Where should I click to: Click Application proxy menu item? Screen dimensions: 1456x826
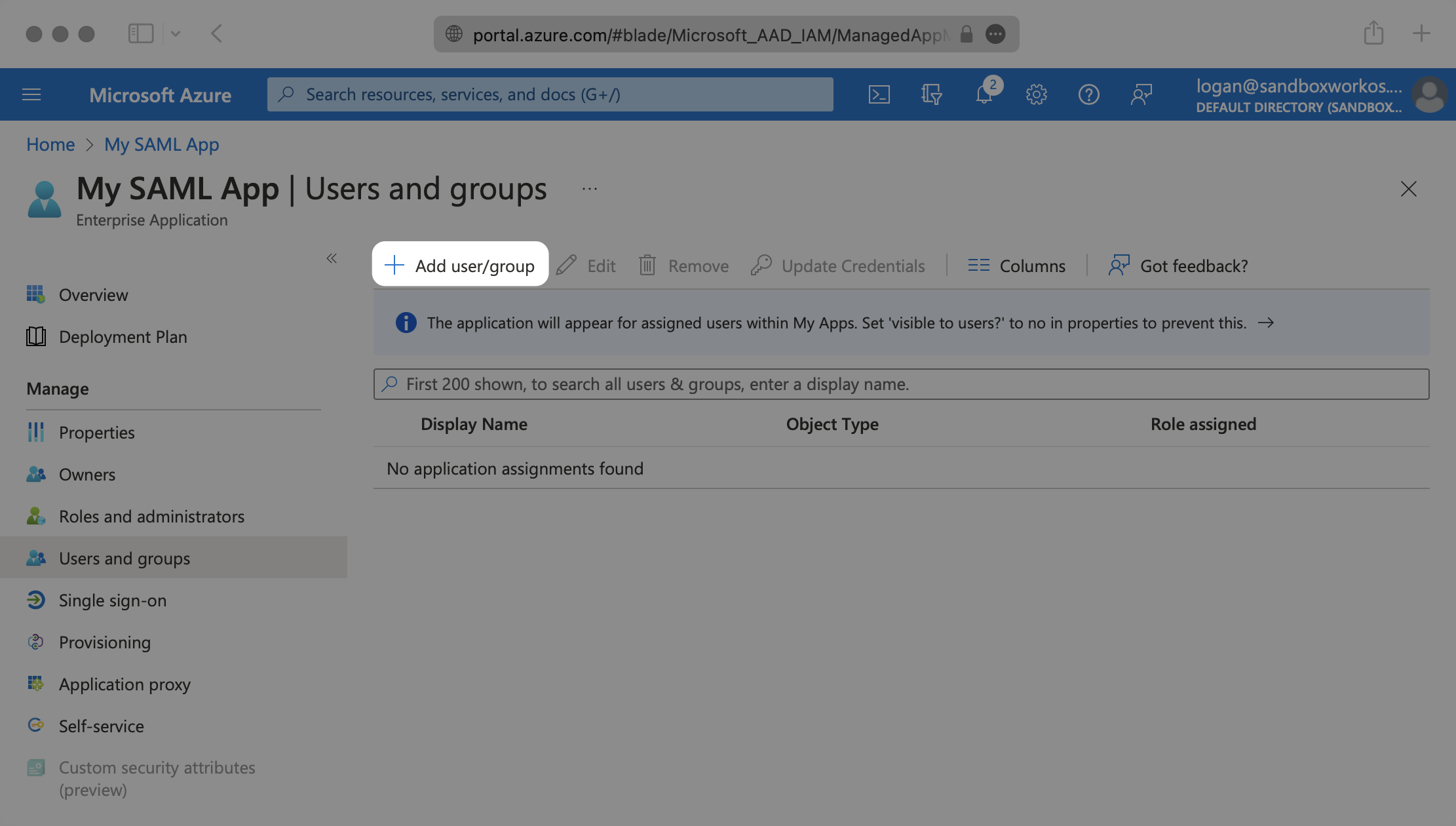coord(124,683)
